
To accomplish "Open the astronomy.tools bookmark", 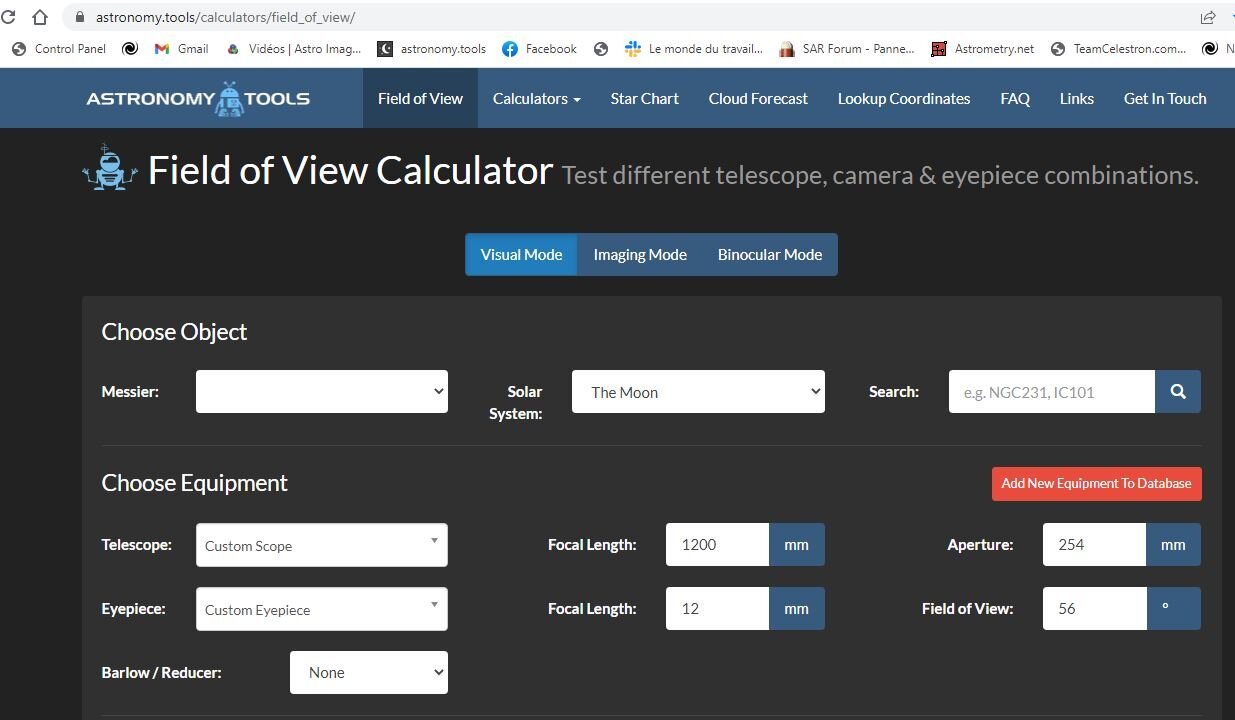I will pyautogui.click(x=432, y=48).
